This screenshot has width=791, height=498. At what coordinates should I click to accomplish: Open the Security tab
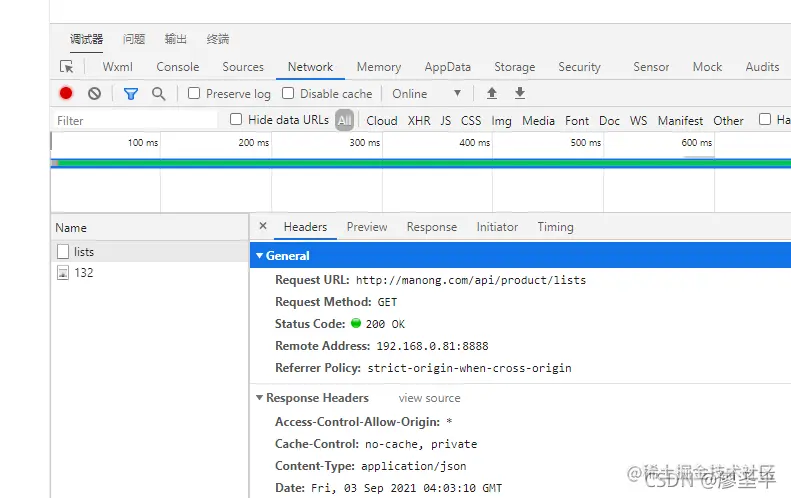(579, 67)
